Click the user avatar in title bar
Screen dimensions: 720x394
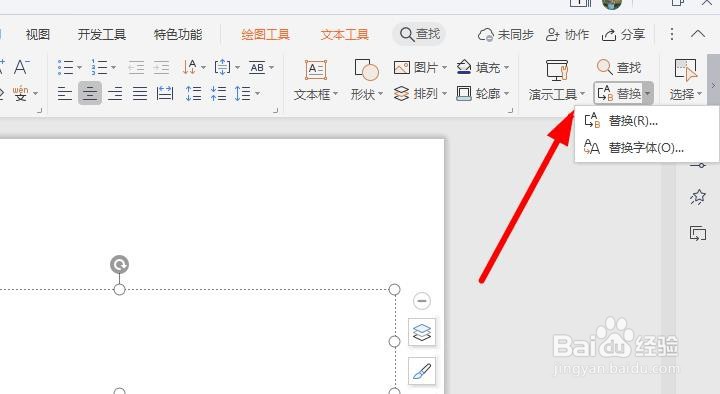[x=612, y=4]
